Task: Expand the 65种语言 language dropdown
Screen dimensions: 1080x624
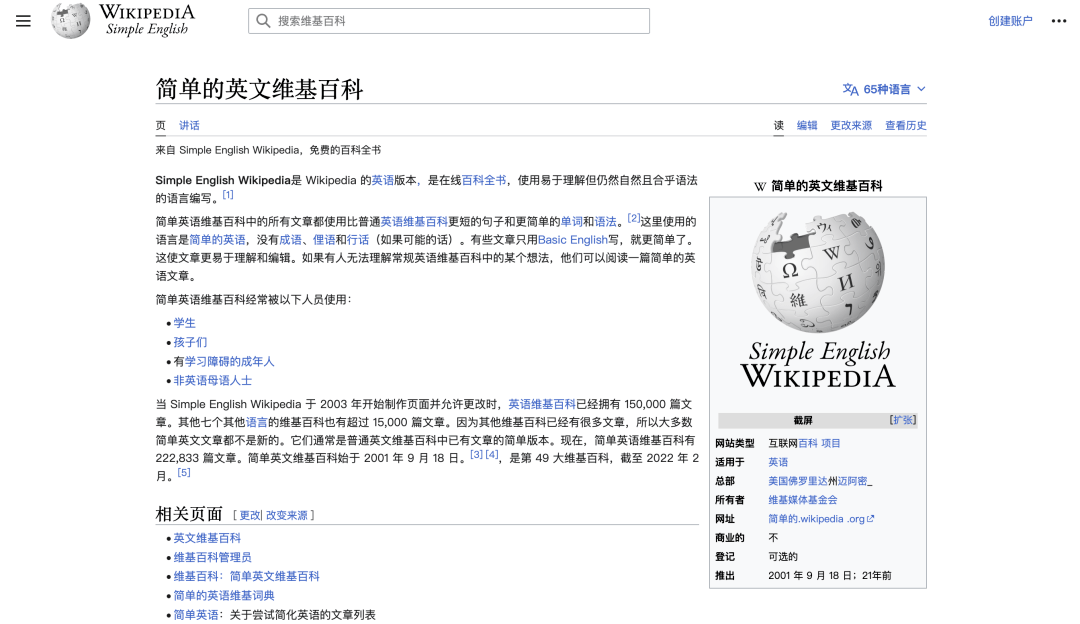Action: [884, 90]
